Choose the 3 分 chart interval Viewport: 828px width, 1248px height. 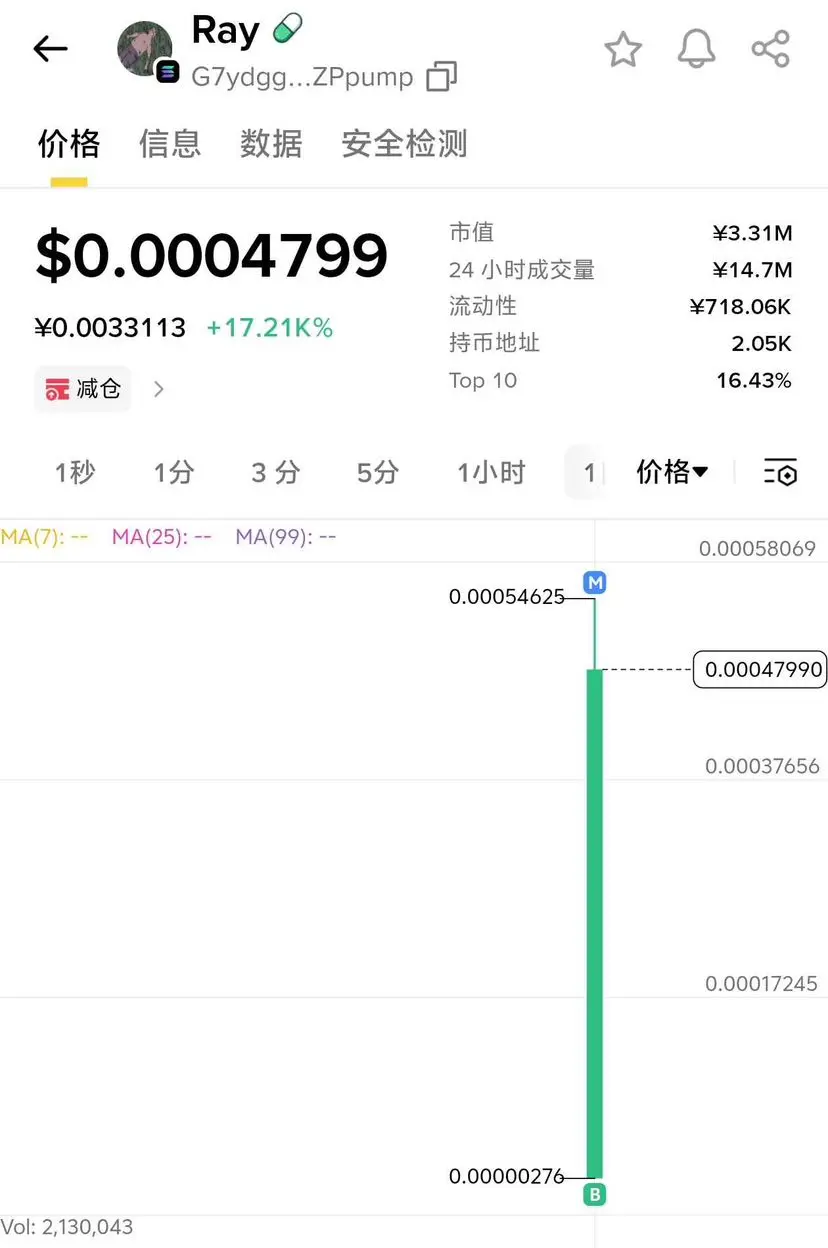coord(275,472)
